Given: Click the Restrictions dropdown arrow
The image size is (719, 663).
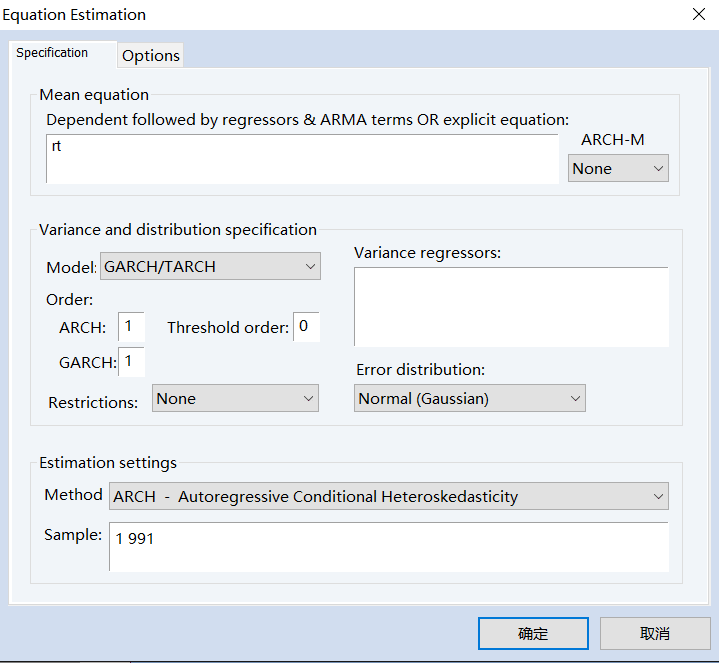Looking at the screenshot, I should click(308, 398).
